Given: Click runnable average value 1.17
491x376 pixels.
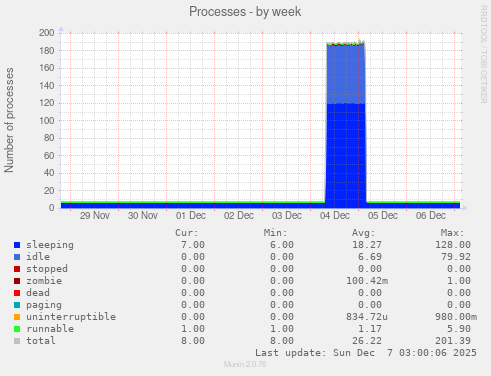Looking at the screenshot, I should (370, 329).
